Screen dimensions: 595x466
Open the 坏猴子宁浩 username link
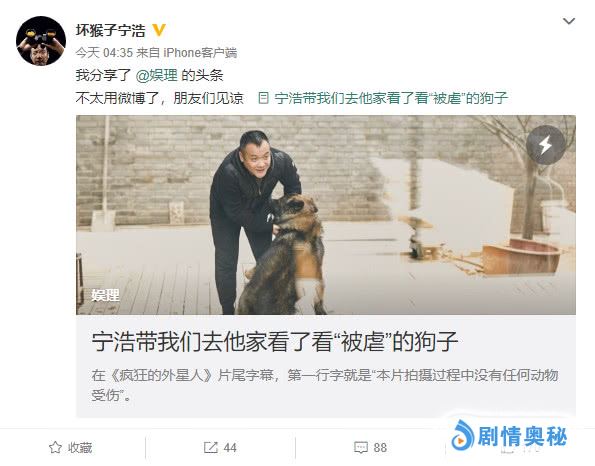(110, 30)
